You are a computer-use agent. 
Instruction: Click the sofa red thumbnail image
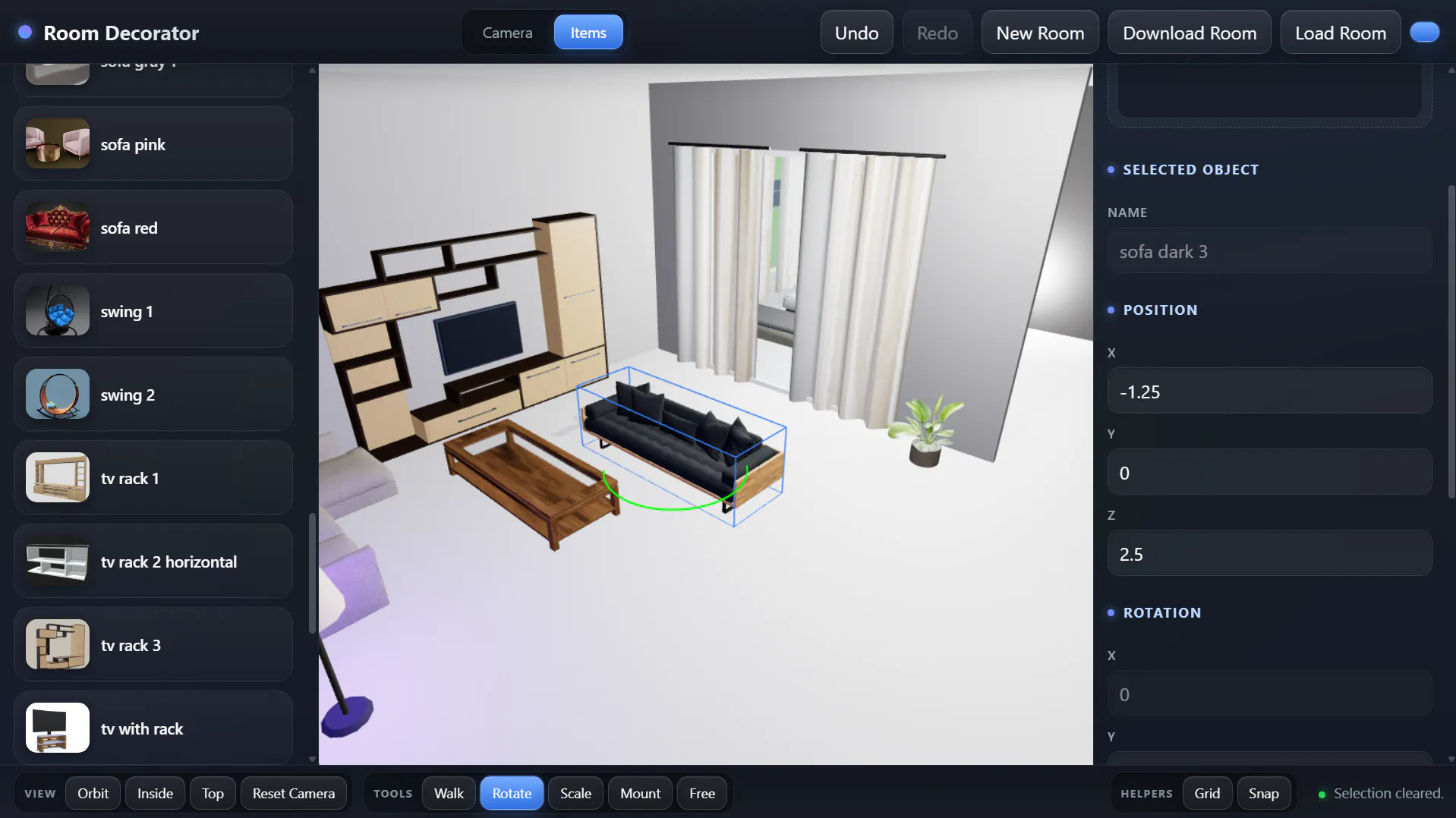58,227
